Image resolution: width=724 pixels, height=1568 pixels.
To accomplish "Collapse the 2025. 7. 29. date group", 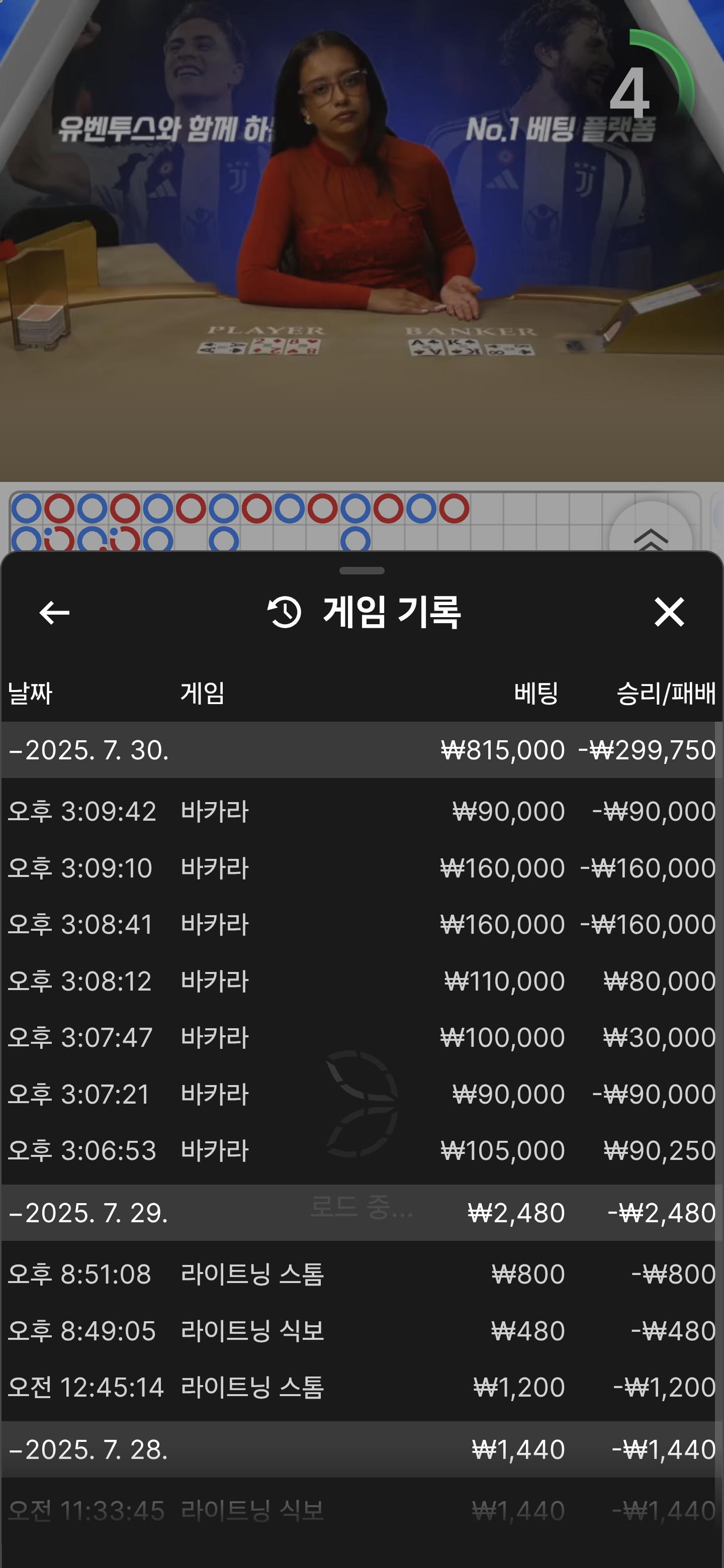I will tap(88, 1213).
